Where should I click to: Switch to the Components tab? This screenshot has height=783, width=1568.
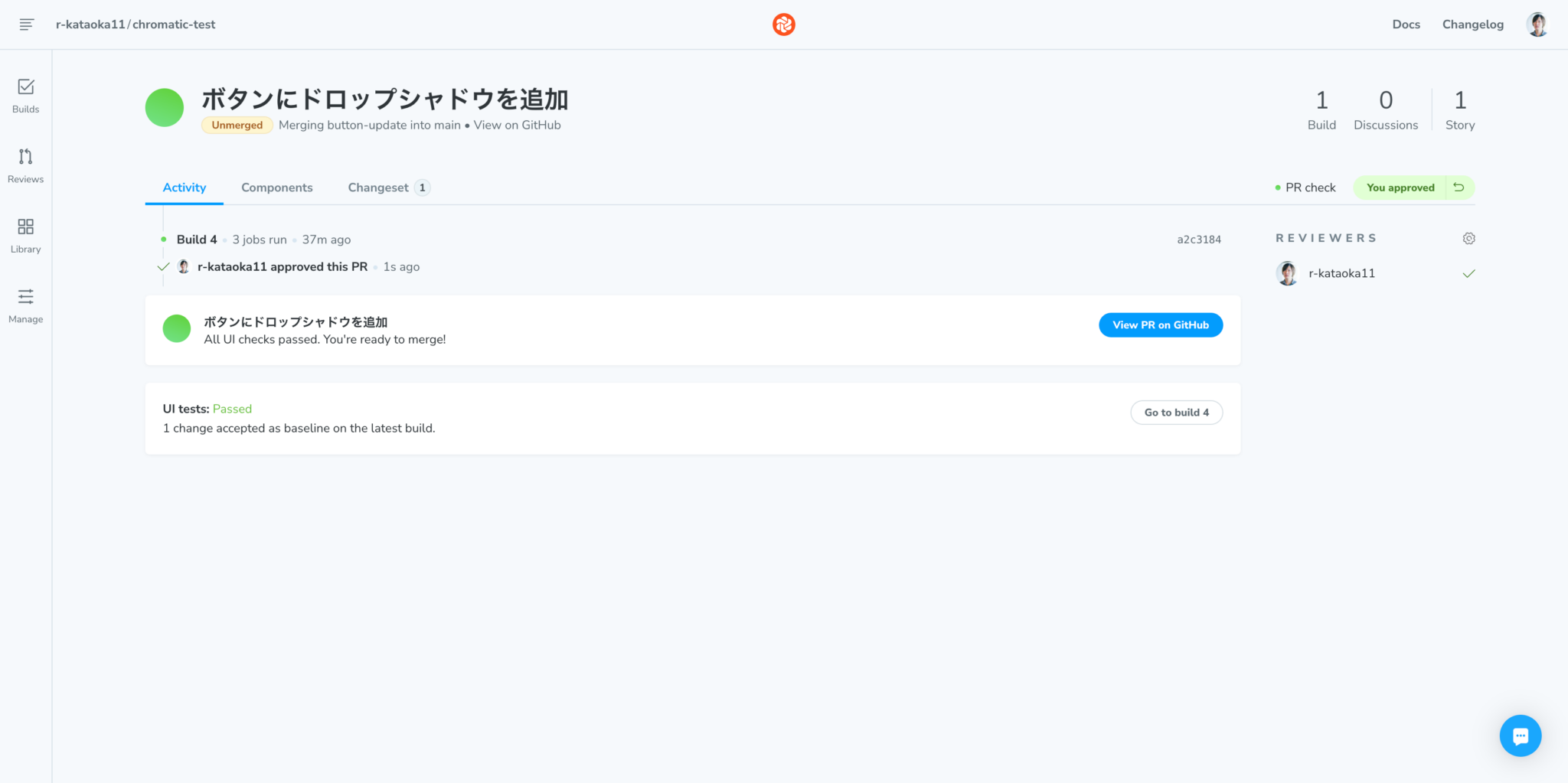click(277, 188)
